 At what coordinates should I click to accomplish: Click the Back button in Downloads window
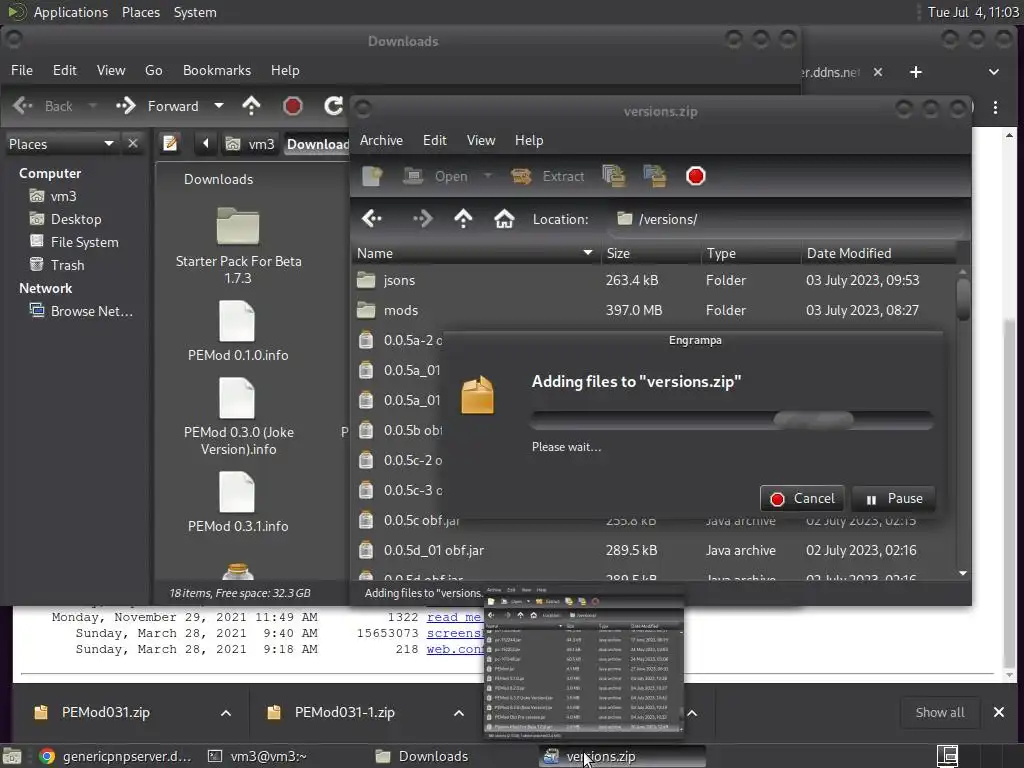coord(43,106)
